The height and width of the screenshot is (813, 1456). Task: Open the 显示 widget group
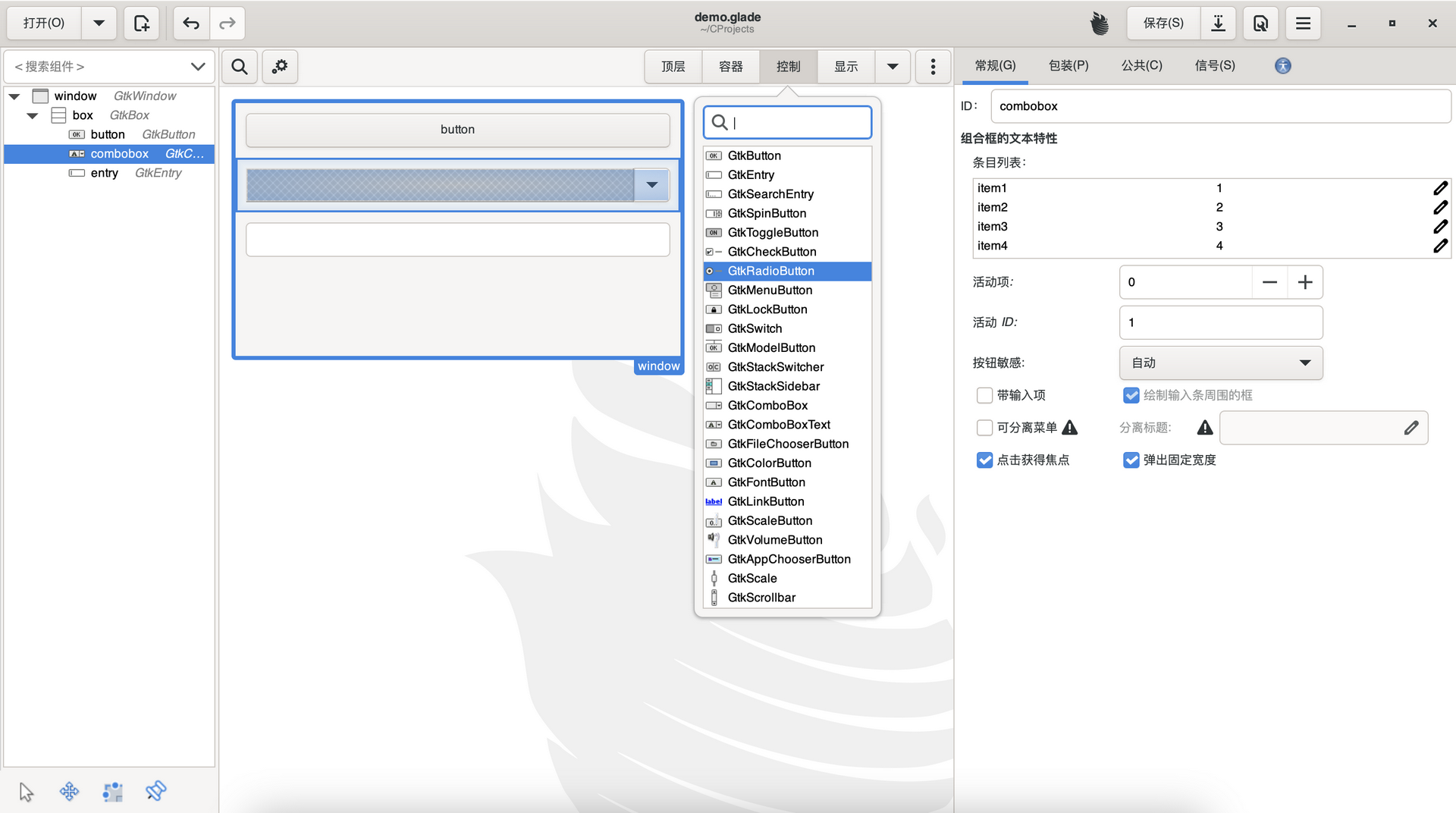846,67
